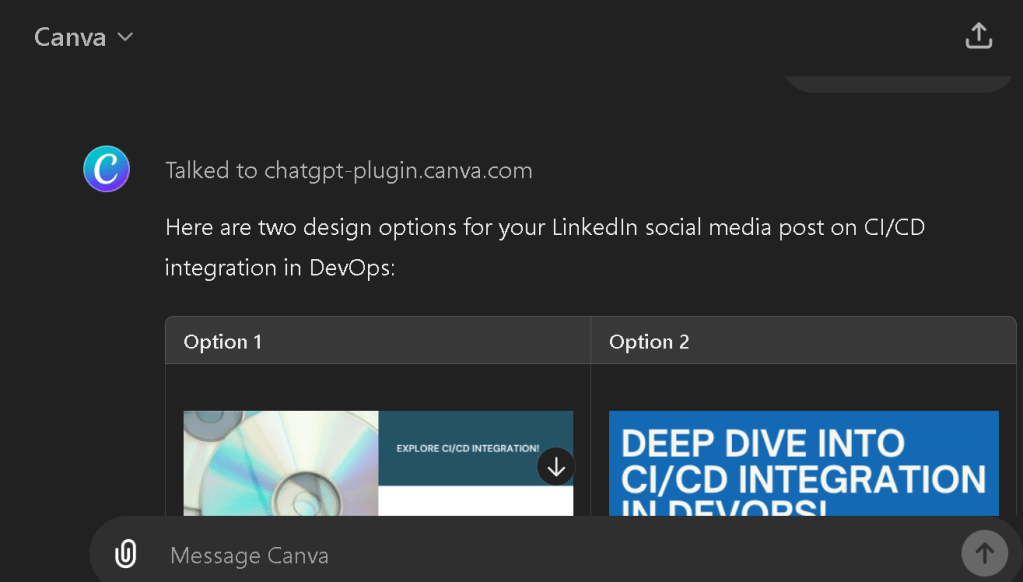Click the paperclip attach file icon

point(125,554)
